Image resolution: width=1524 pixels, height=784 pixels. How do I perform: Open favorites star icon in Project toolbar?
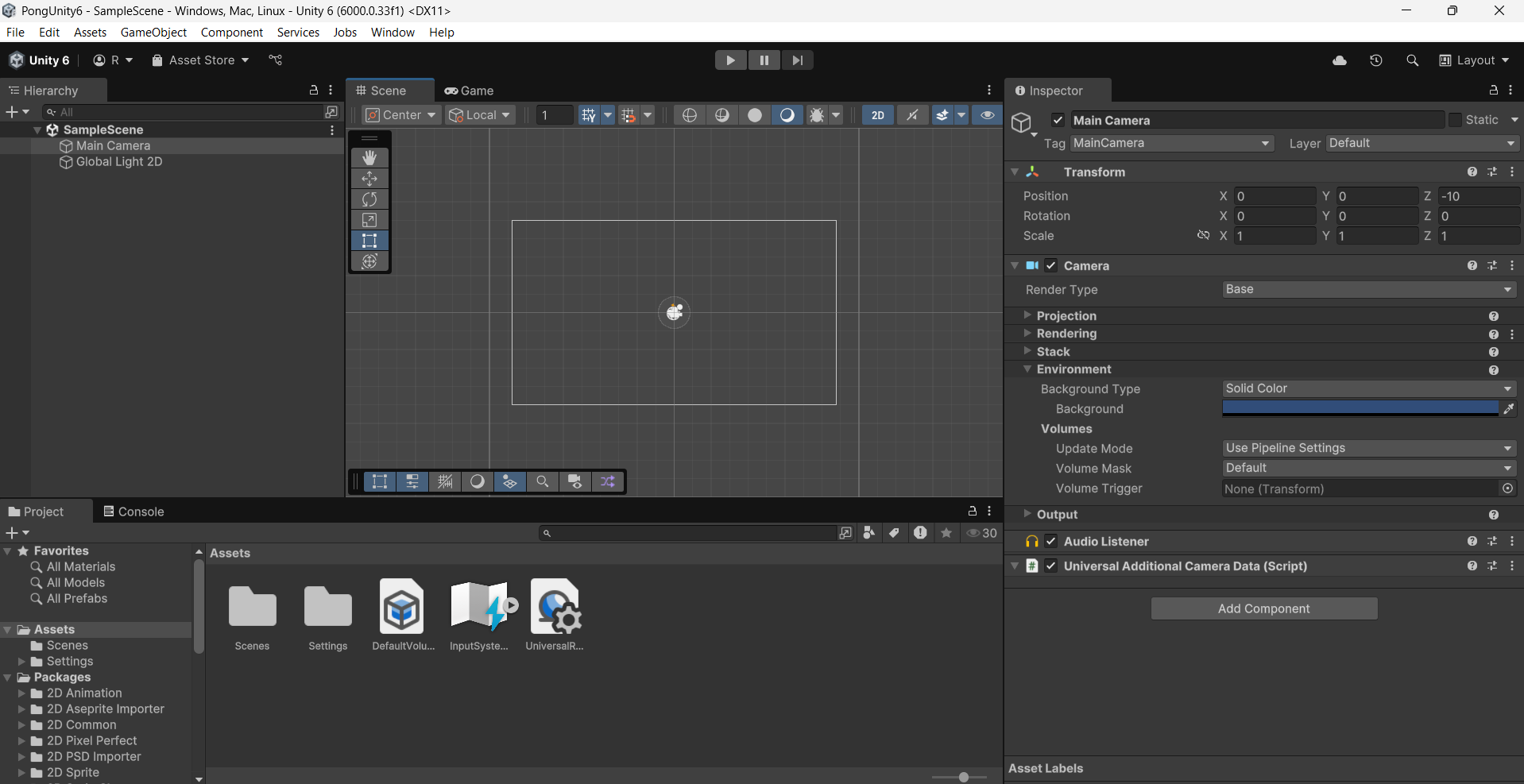pyautogui.click(x=946, y=533)
